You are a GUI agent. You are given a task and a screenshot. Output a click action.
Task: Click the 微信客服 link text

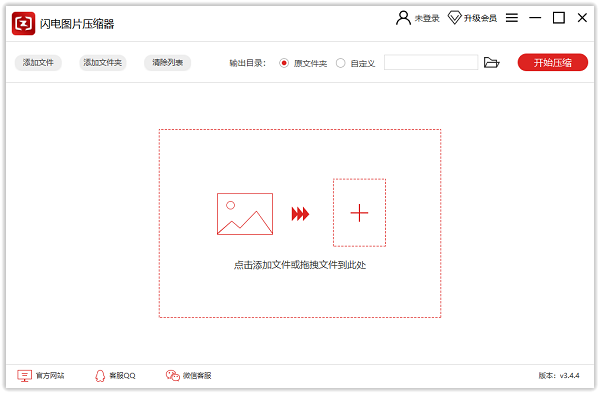tap(197, 376)
